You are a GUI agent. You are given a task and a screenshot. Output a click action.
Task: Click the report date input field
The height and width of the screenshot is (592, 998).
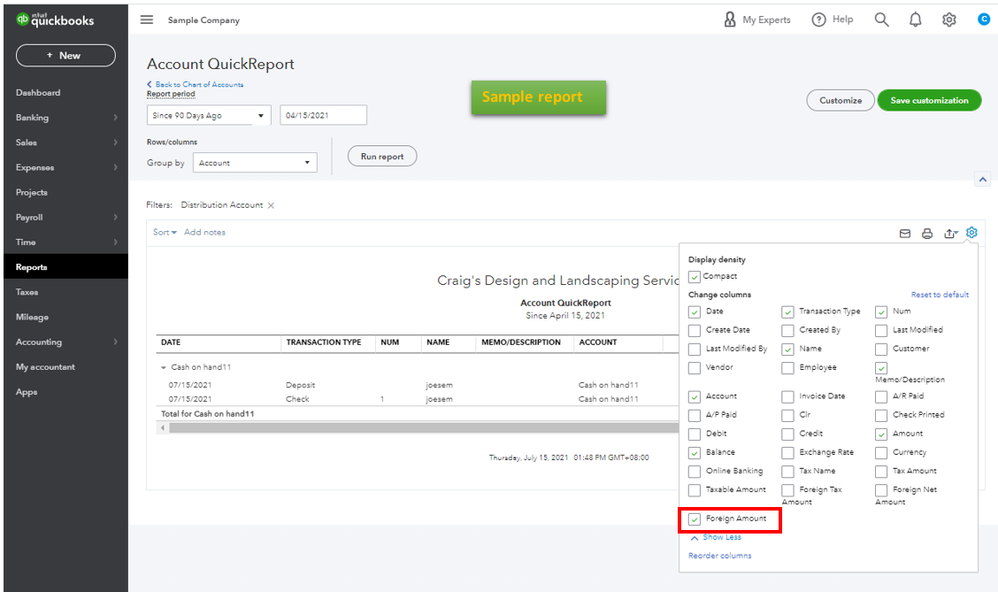[325, 115]
